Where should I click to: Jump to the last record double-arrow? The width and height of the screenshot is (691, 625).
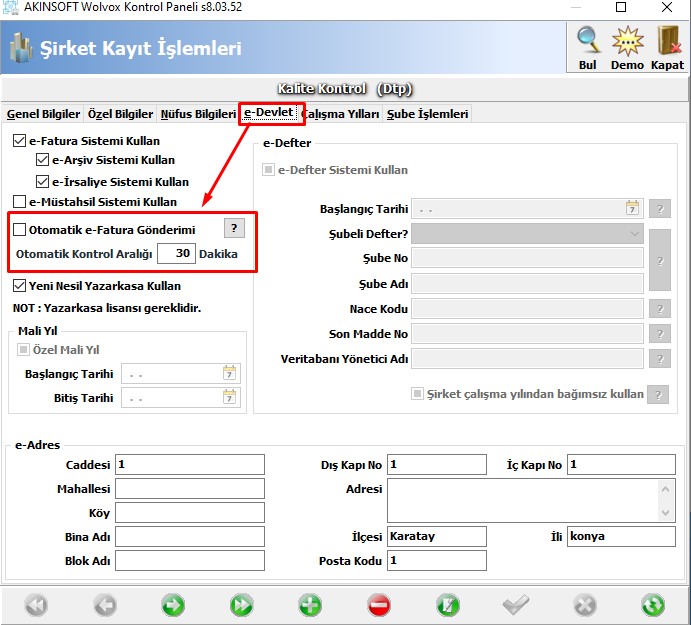pyautogui.click(x=241, y=605)
